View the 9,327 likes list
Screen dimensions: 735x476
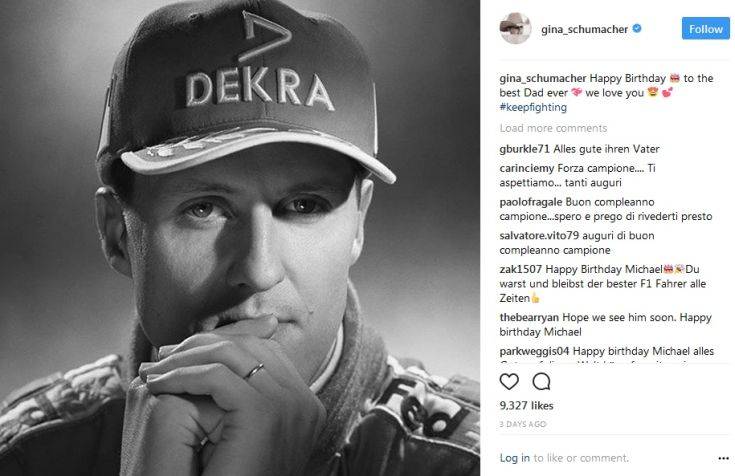point(526,406)
